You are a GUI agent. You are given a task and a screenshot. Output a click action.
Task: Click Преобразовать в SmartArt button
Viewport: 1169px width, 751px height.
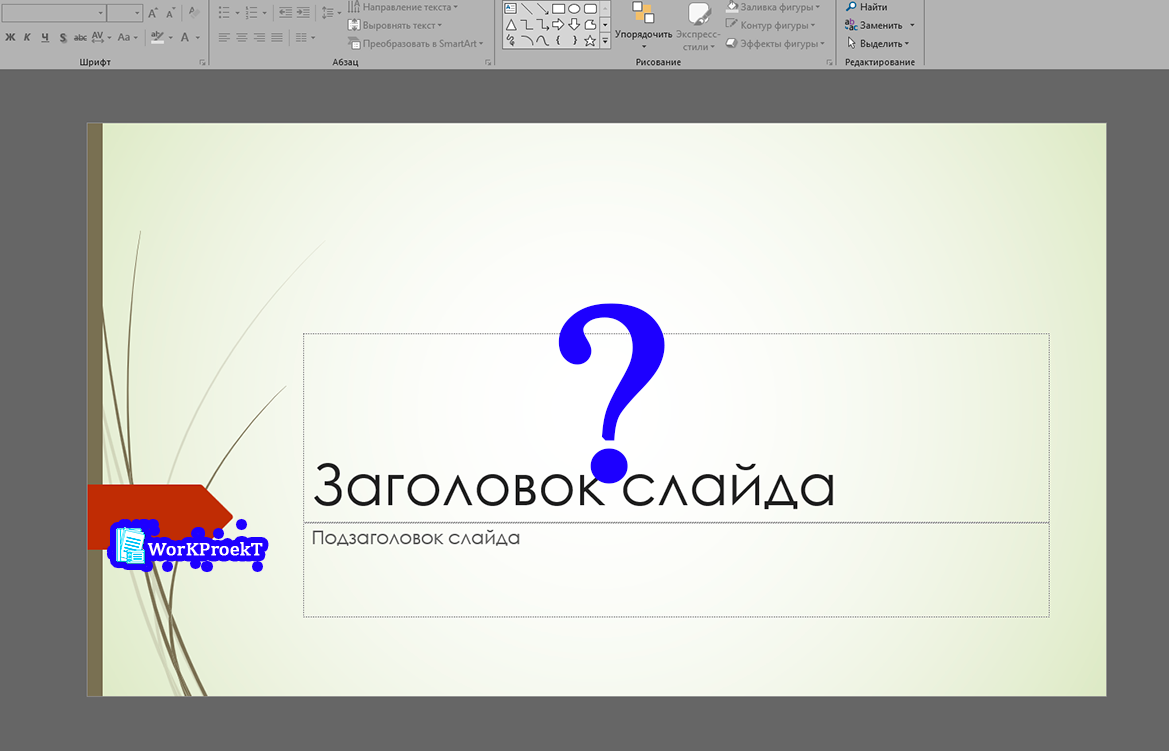pyautogui.click(x=415, y=43)
